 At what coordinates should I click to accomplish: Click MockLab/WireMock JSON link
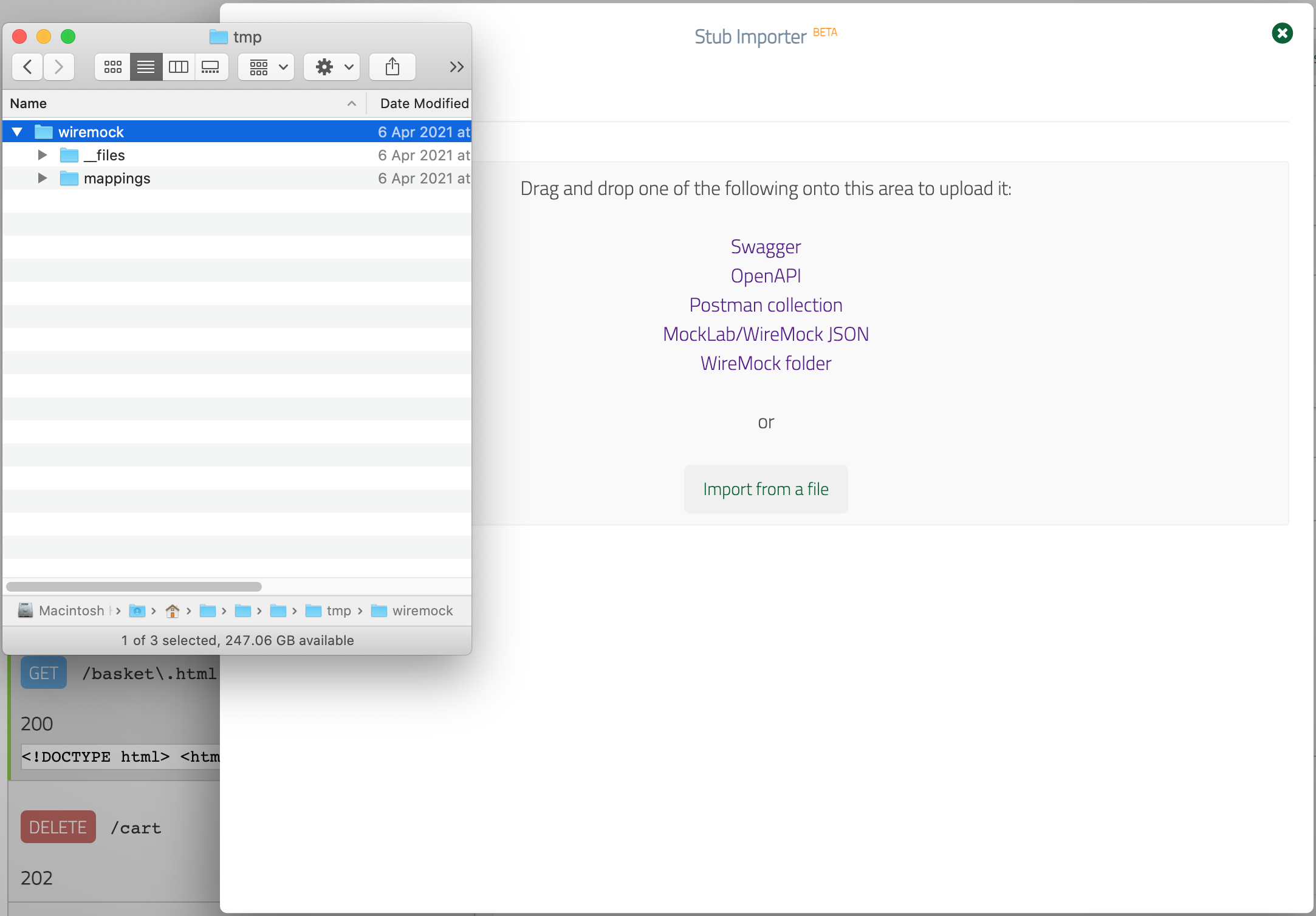pos(766,334)
